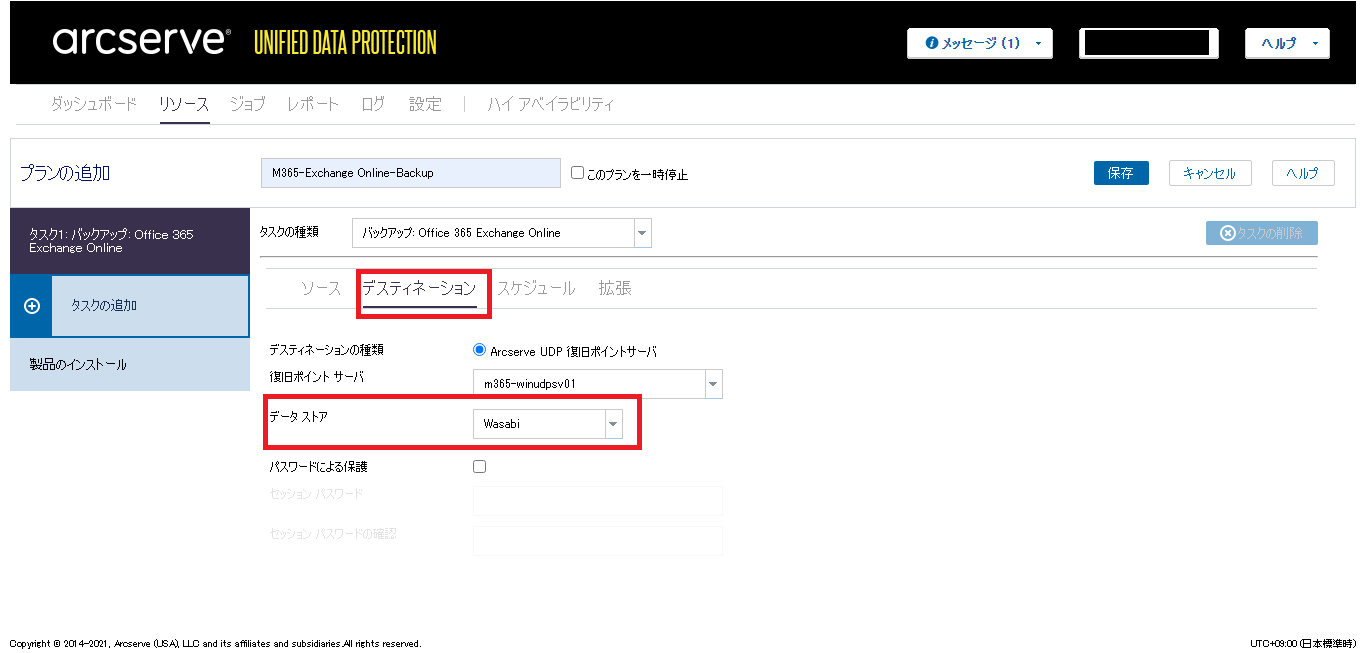Go to the ログ menu
1366x653 pixels.
(x=373, y=104)
